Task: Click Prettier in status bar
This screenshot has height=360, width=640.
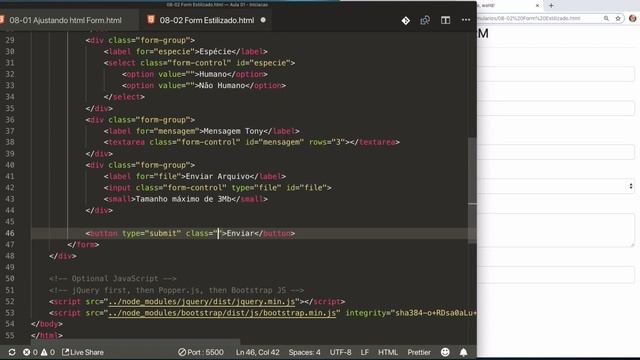Action: pyautogui.click(x=419, y=352)
